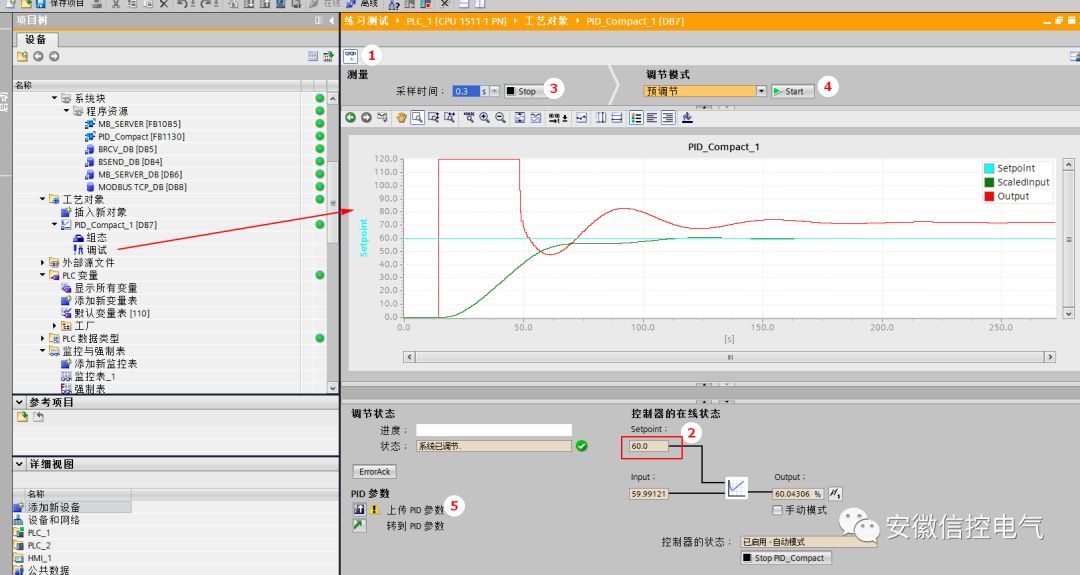The height and width of the screenshot is (575, 1080).
Task: Click the export chart icon in trend toolbar
Action: click(687, 118)
